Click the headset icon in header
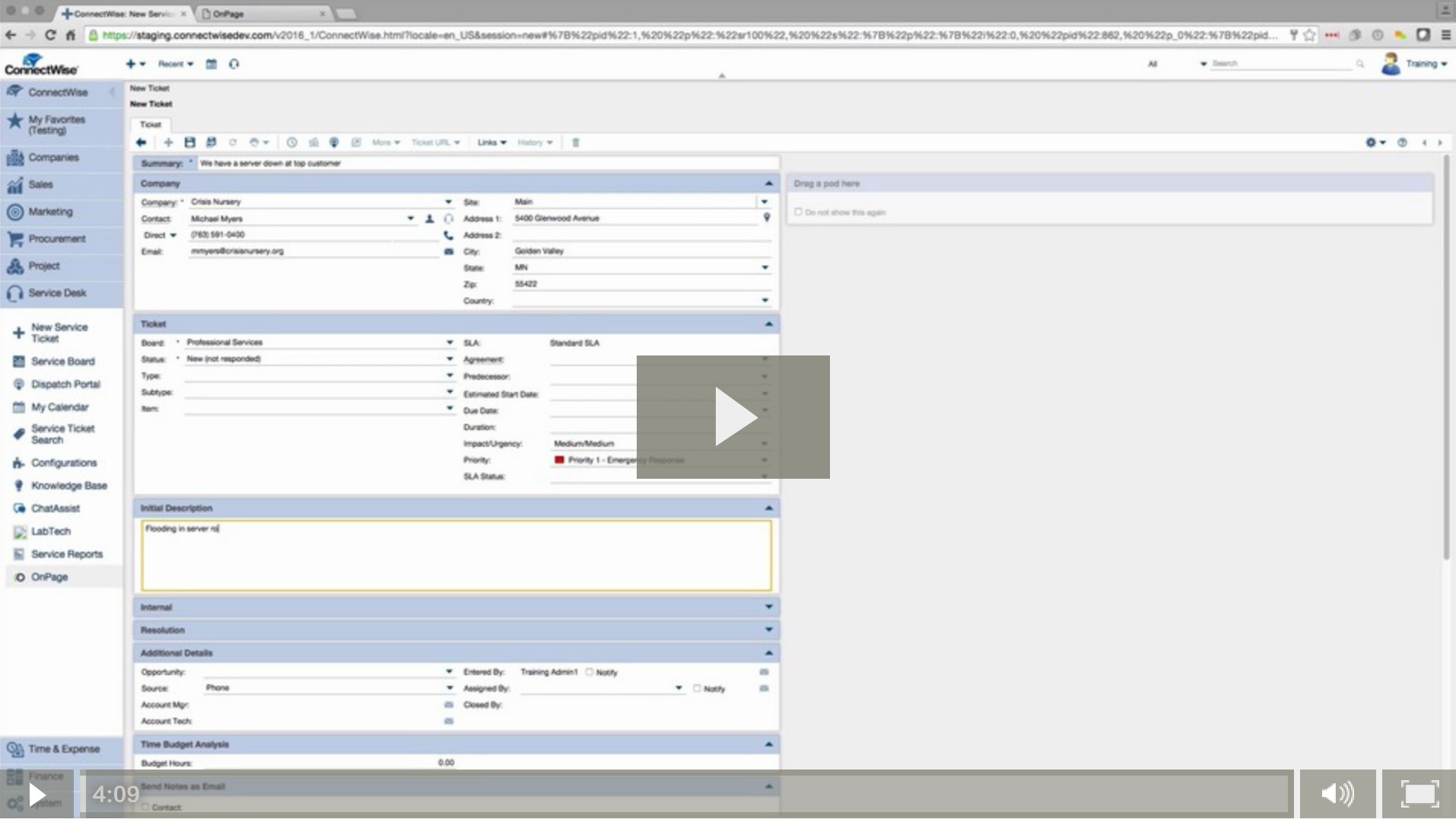 [234, 64]
